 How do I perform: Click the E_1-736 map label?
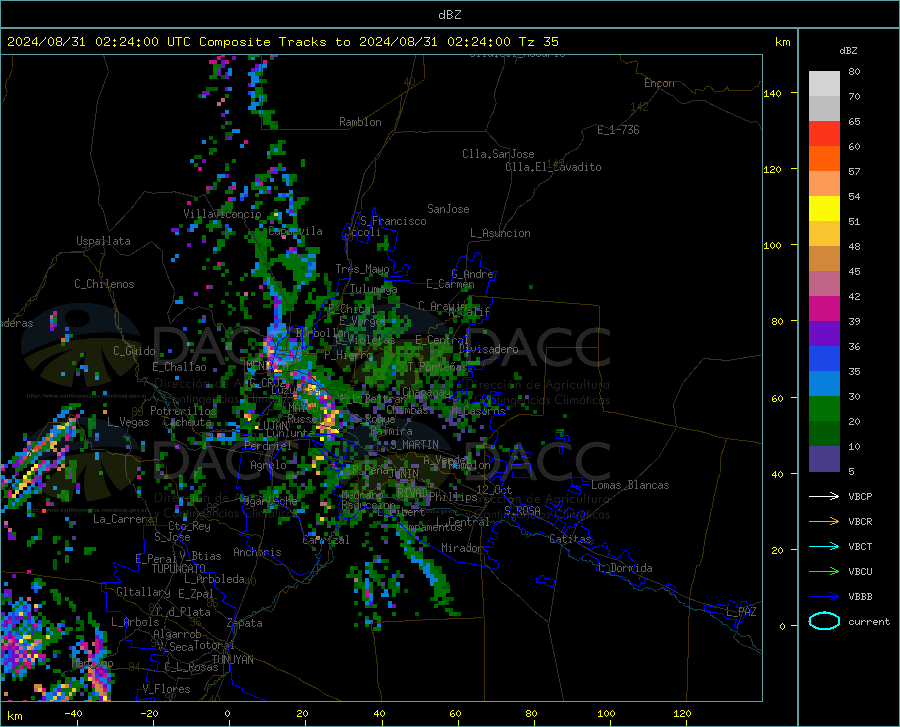(618, 130)
